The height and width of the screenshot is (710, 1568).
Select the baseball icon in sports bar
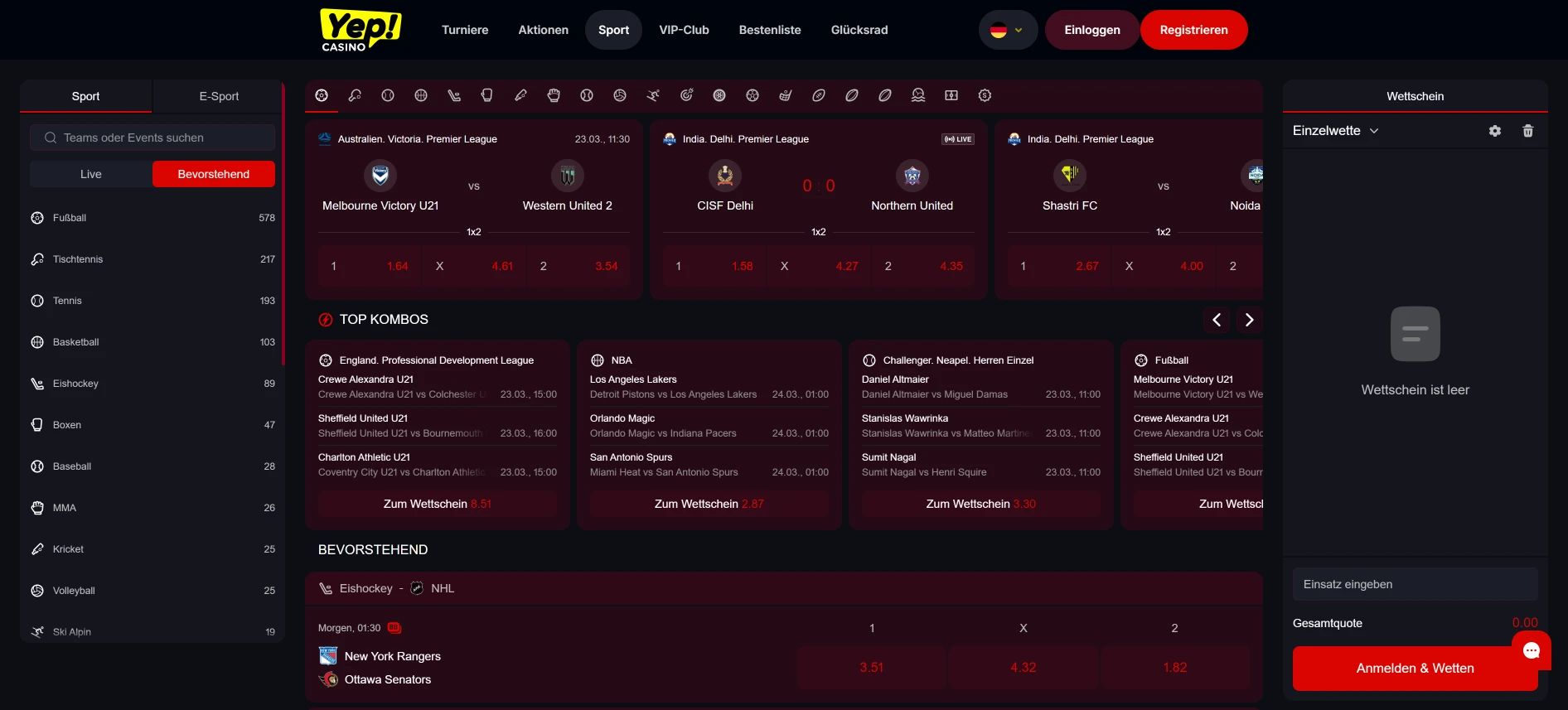(587, 95)
